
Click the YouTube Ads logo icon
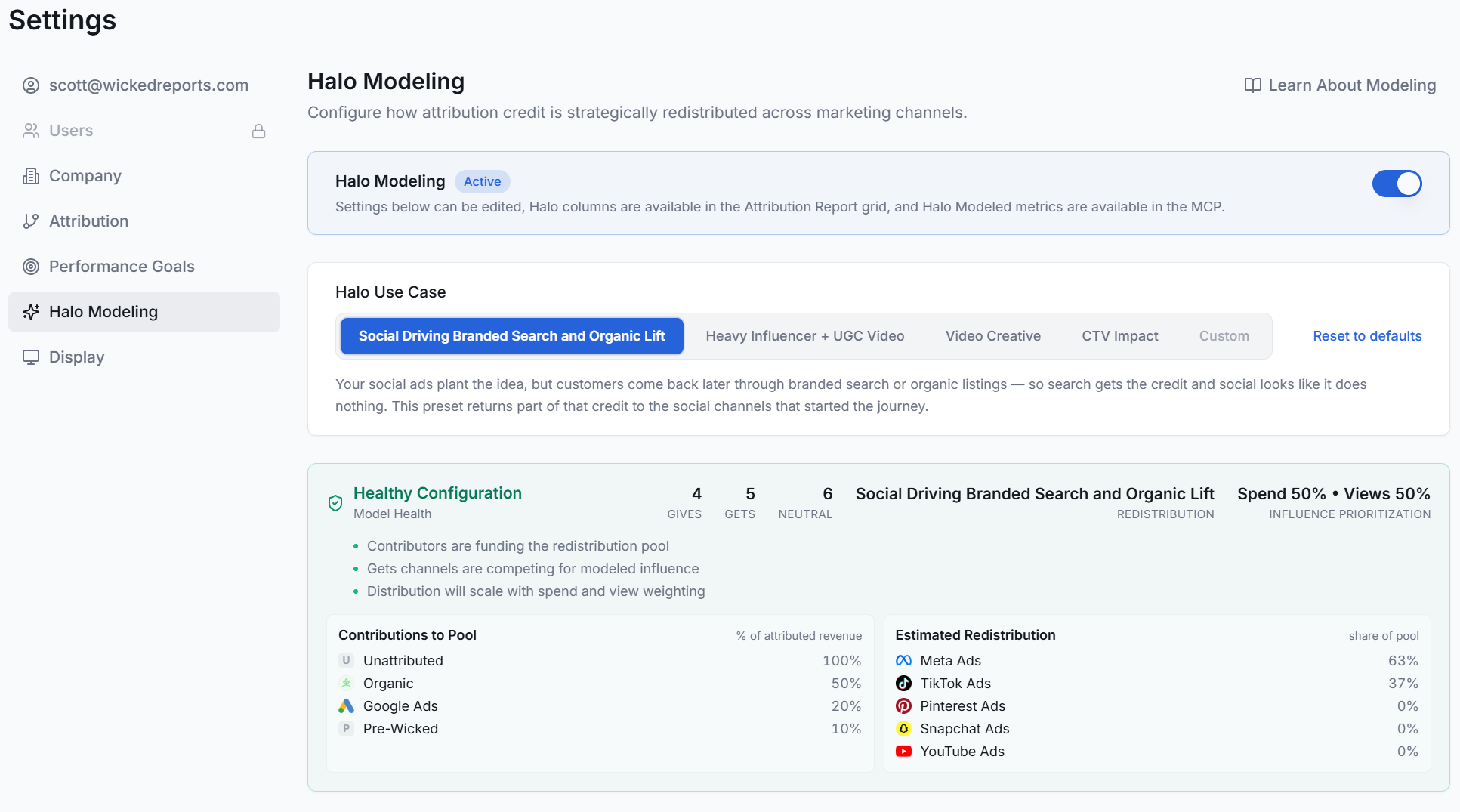tap(903, 752)
